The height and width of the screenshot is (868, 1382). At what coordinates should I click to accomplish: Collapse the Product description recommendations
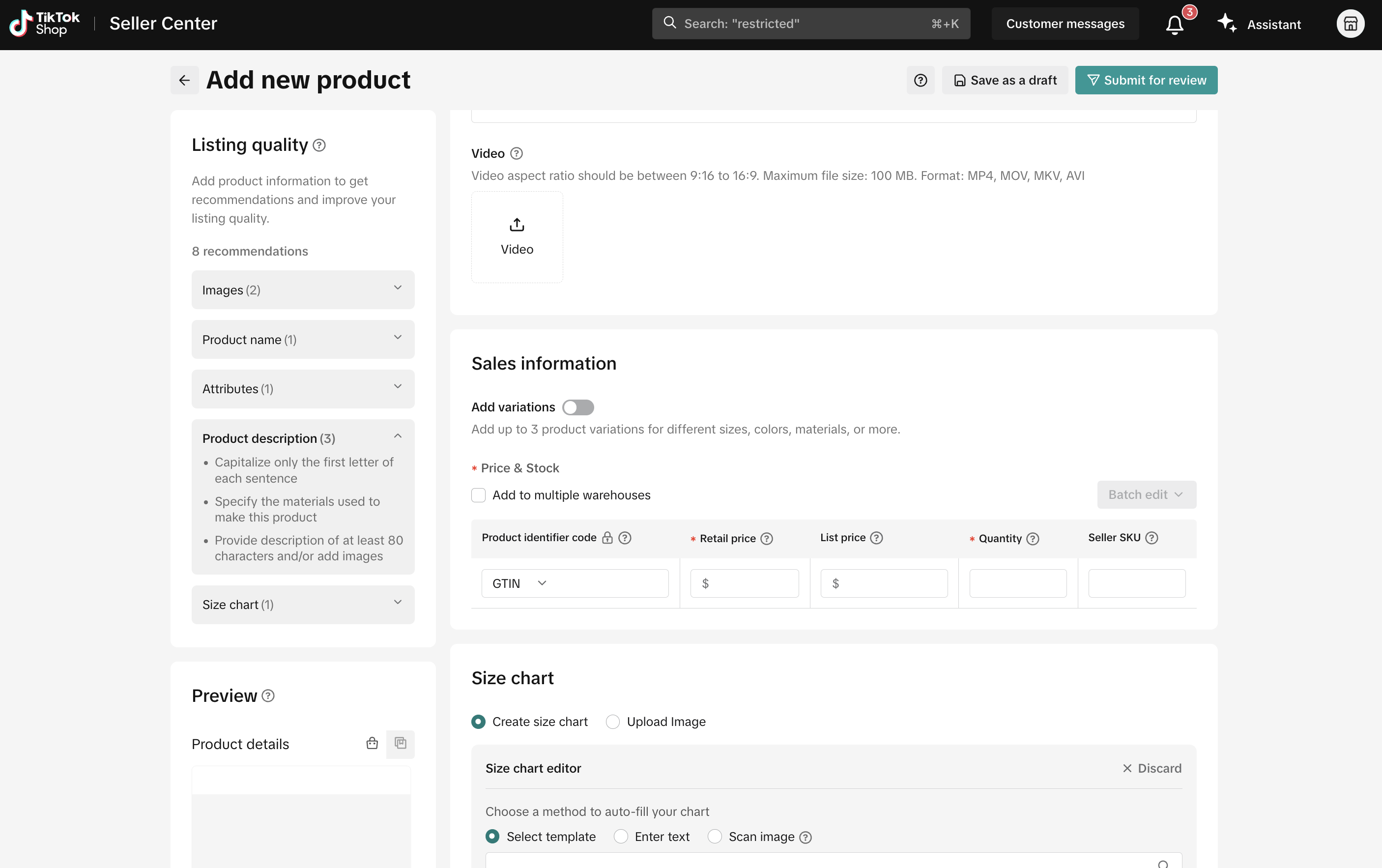pos(397,437)
